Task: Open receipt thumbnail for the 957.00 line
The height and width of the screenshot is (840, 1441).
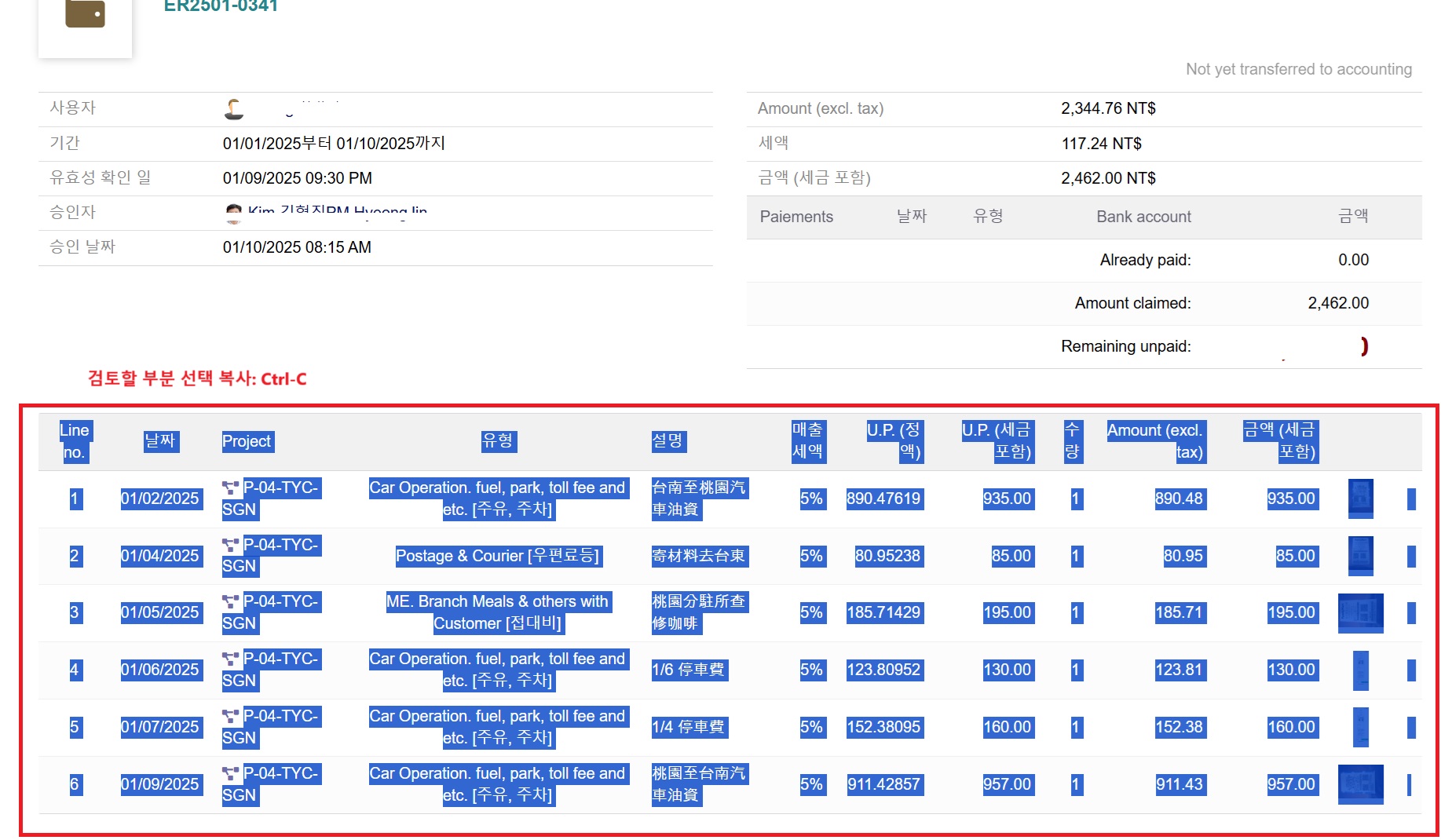Action: 1360,784
